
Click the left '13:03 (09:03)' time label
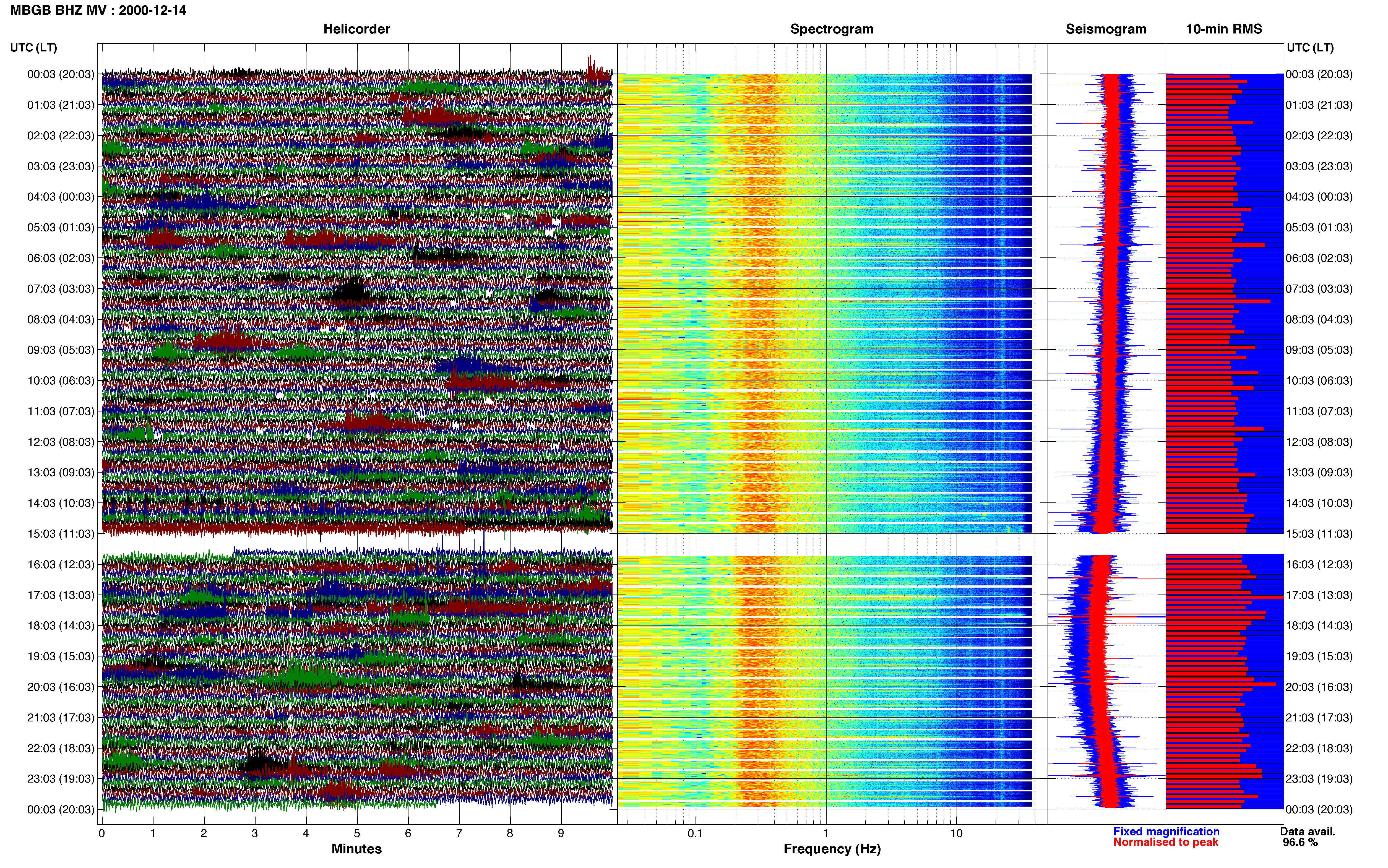coord(60,473)
